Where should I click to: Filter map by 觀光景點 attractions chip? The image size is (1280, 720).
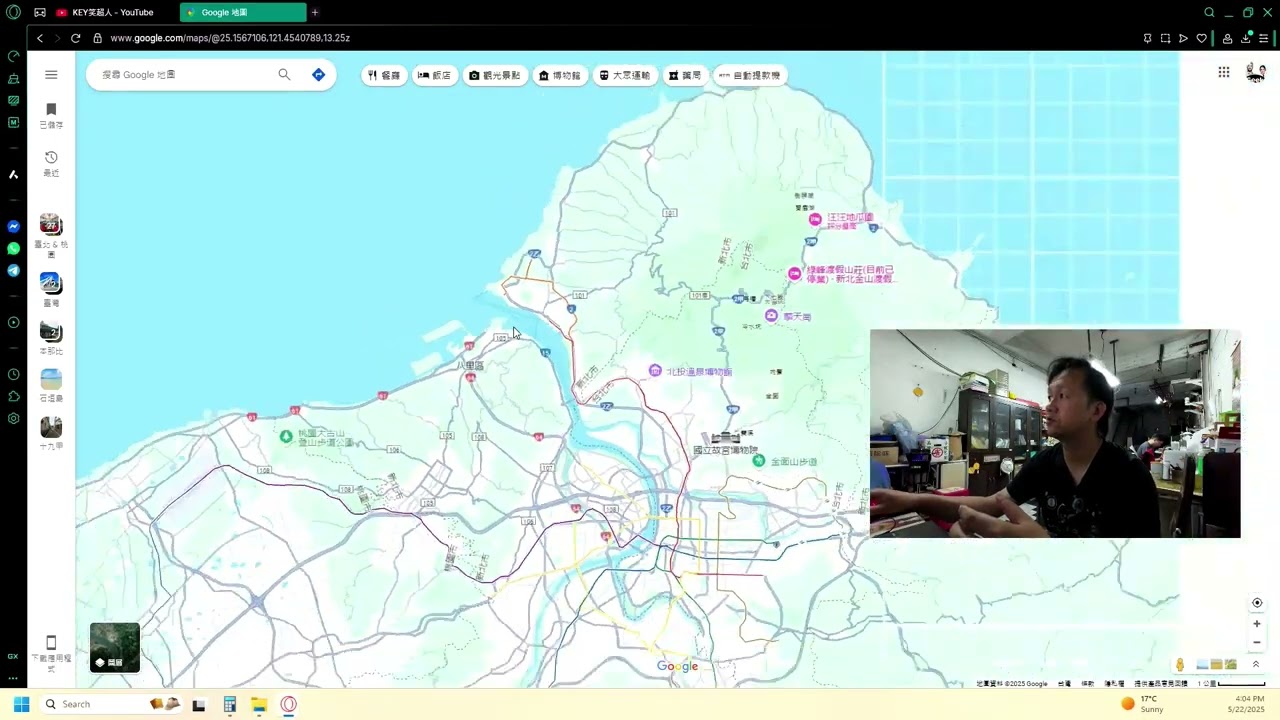(495, 75)
